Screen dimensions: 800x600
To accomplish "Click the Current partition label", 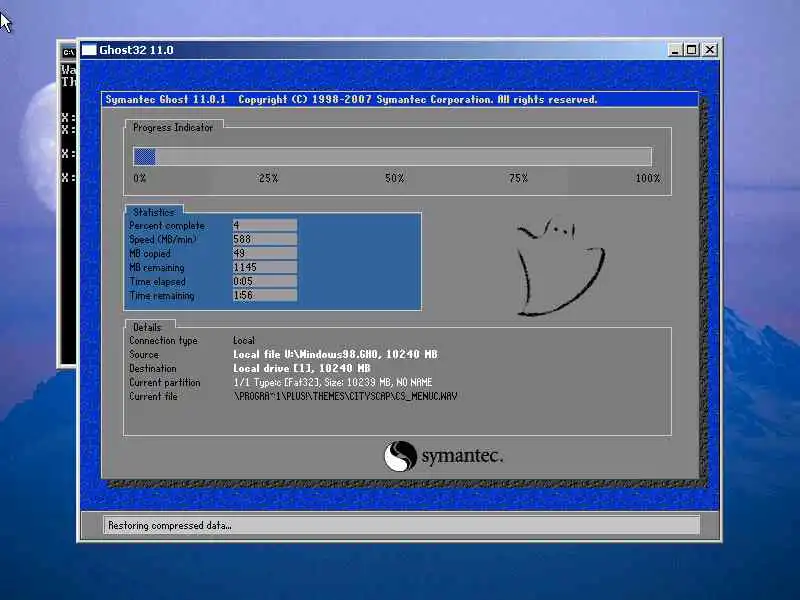I will 164,383.
